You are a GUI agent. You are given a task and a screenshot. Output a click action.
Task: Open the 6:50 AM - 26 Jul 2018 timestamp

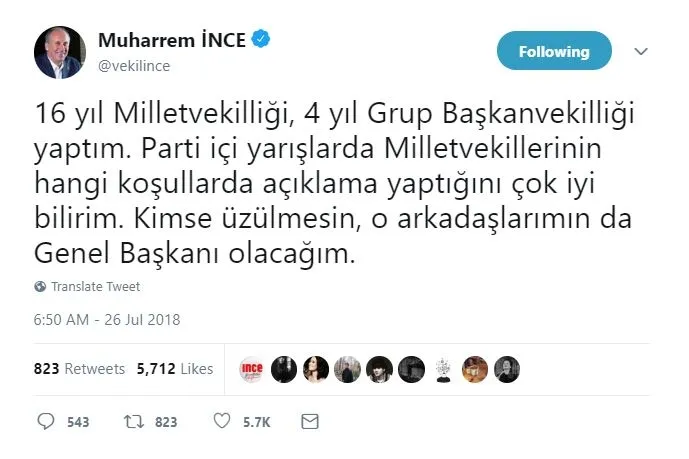[107, 320]
